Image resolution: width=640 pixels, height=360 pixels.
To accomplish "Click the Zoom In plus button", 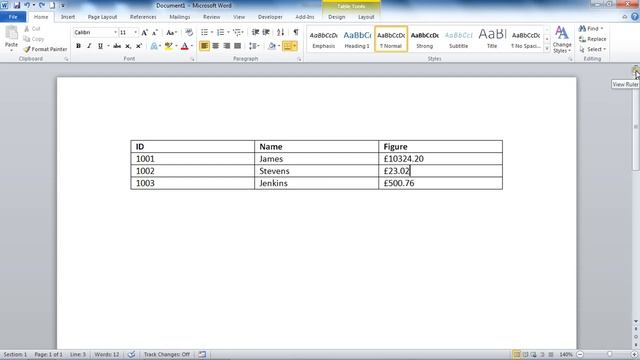I will tap(634, 354).
